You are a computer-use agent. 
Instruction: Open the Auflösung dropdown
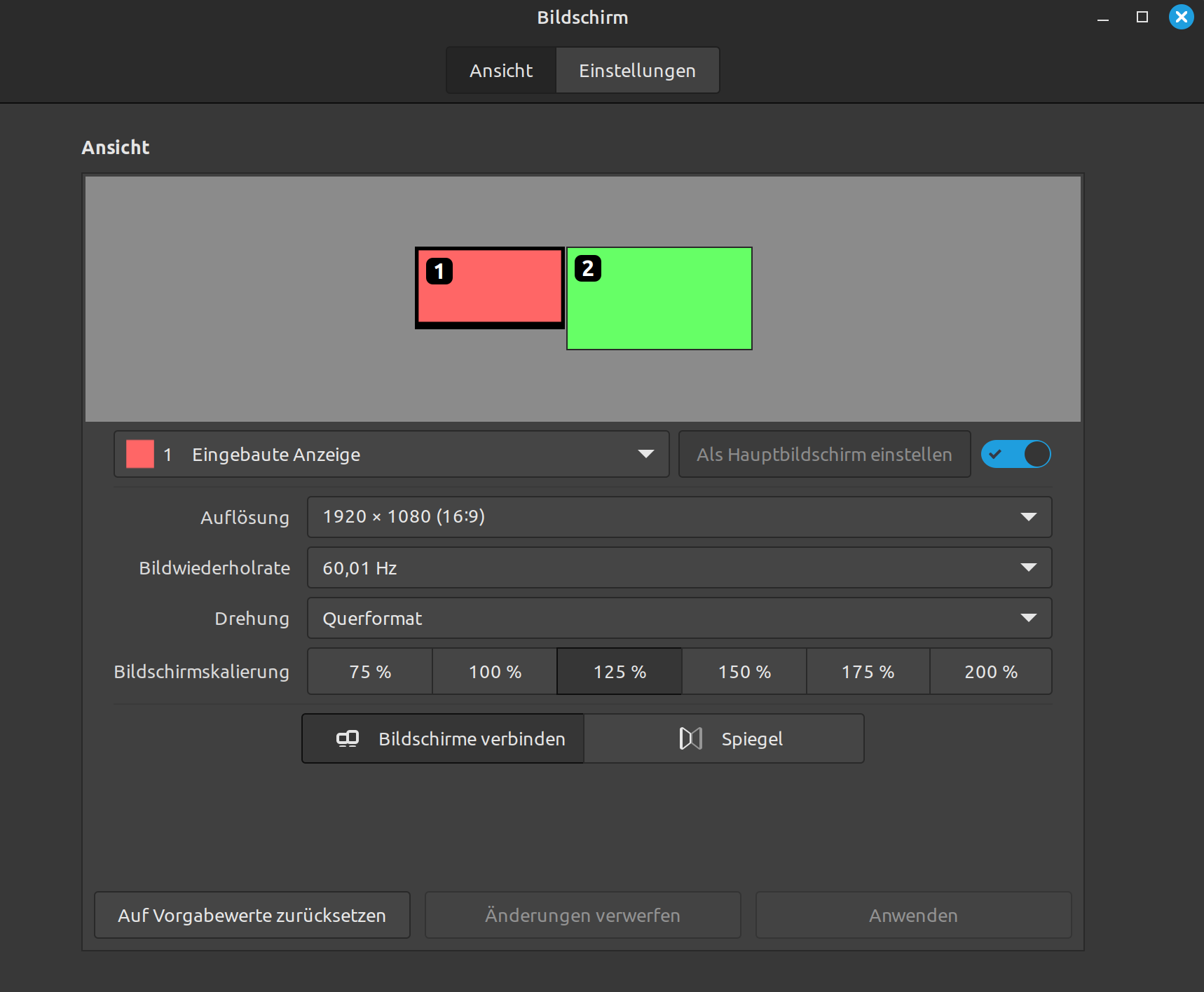679,517
